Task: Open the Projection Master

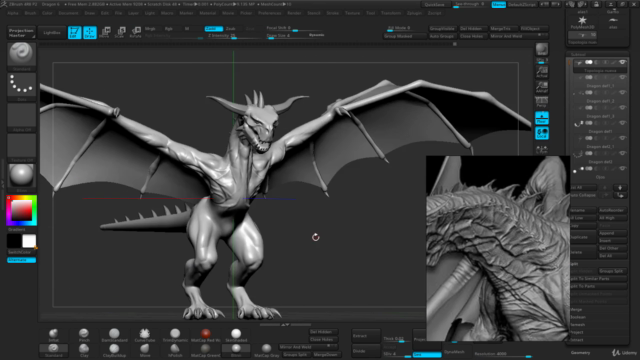Action: point(21,33)
